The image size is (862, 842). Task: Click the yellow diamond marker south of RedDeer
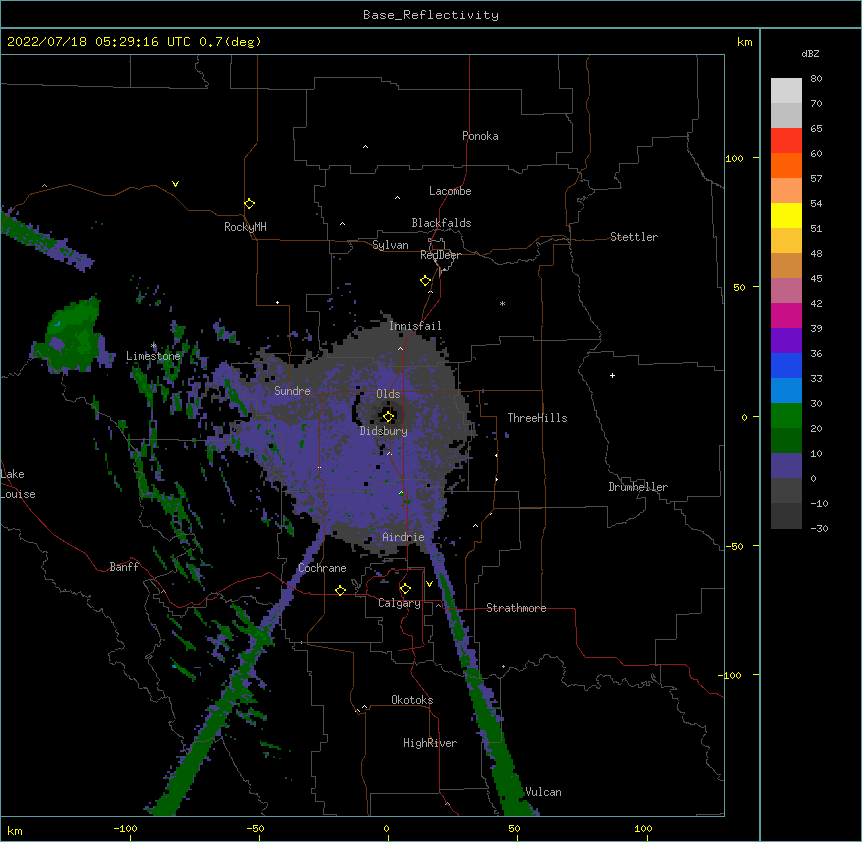425,281
